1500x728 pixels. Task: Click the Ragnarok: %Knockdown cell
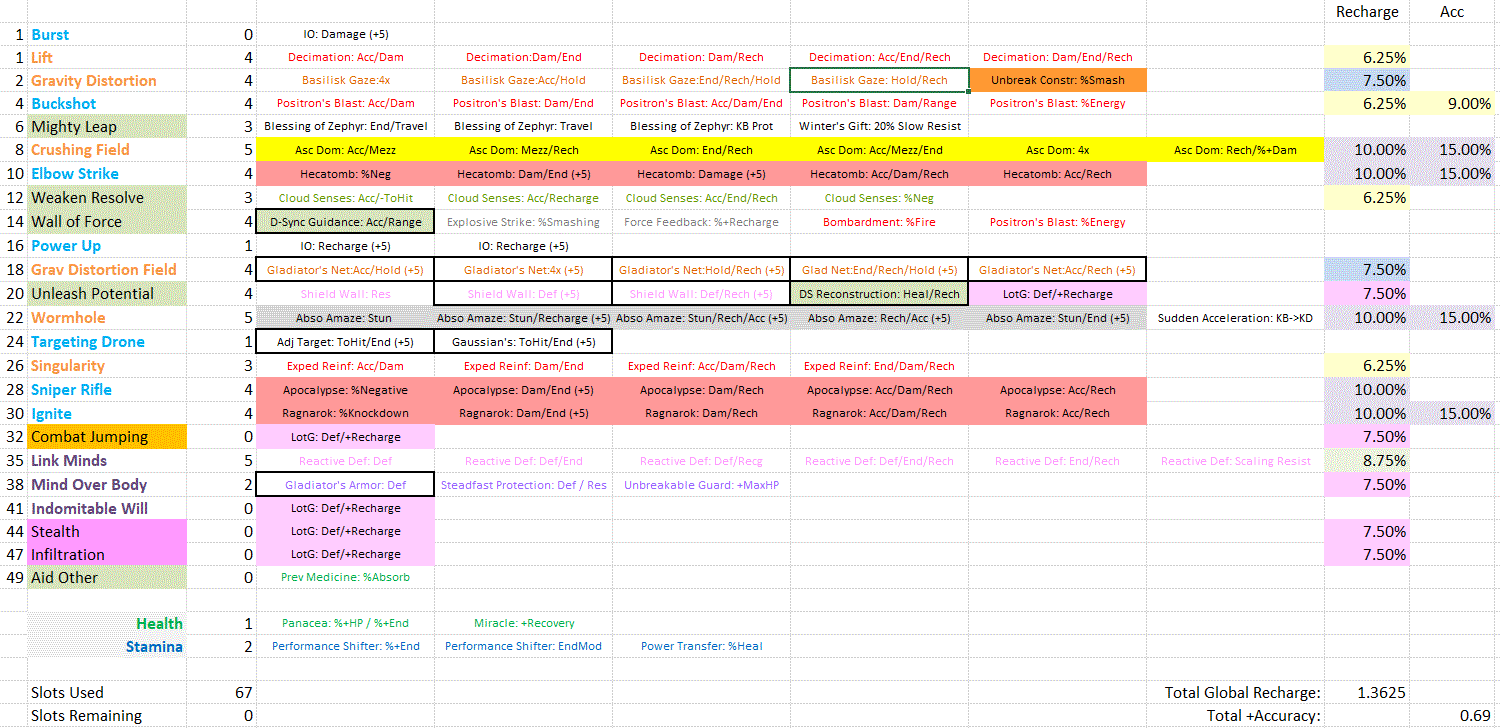coord(345,413)
